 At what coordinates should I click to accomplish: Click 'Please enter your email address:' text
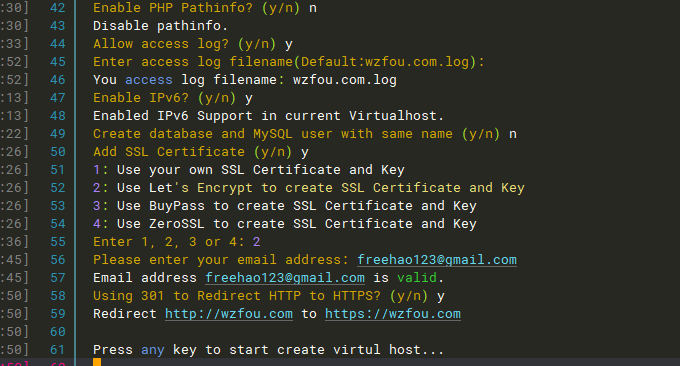(x=221, y=260)
